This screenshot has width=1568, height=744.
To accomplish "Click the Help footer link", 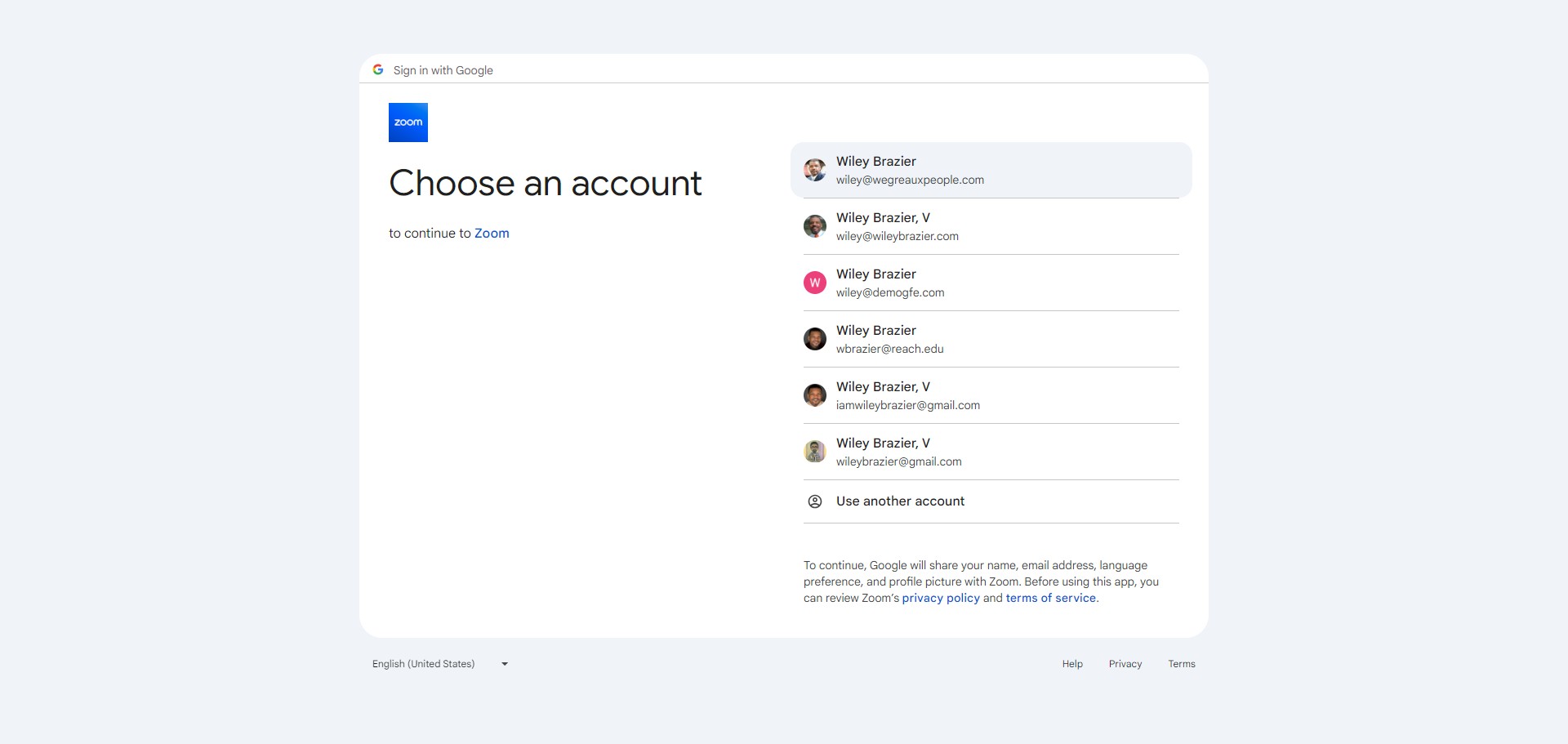I will click(1071, 664).
